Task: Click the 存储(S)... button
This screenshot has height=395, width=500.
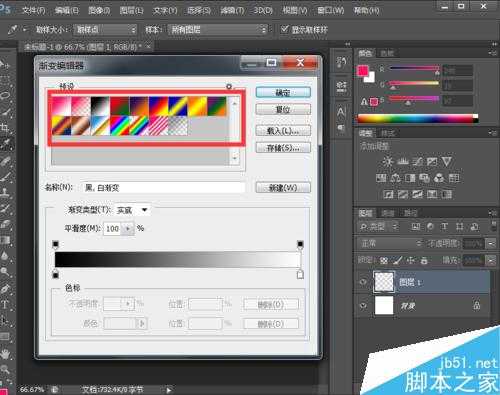Action: (283, 147)
